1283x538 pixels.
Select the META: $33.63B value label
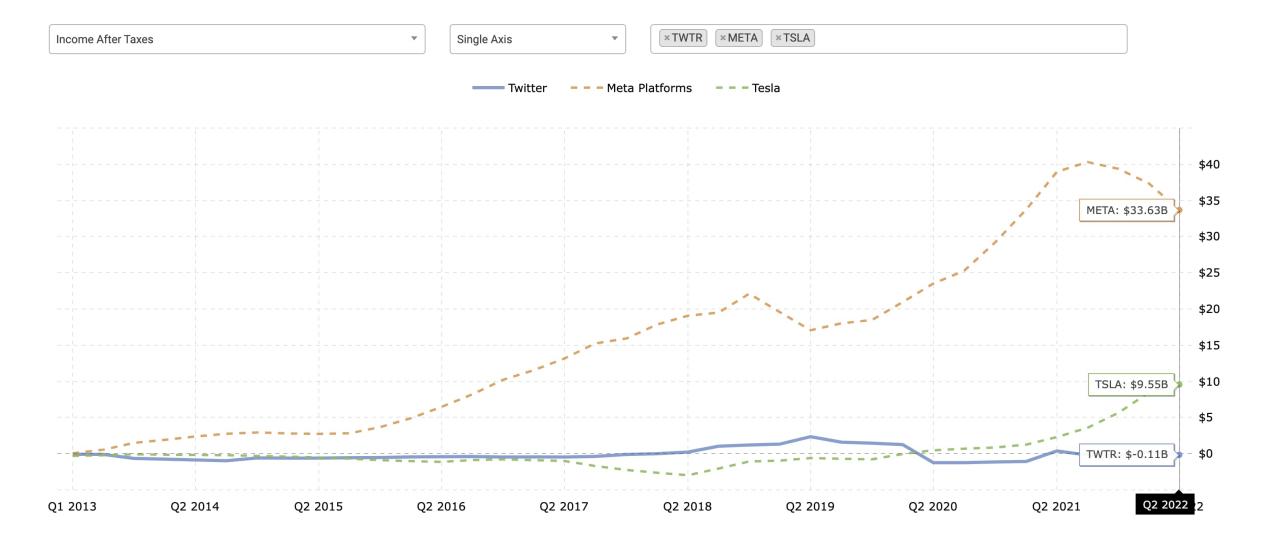pyautogui.click(x=1126, y=210)
